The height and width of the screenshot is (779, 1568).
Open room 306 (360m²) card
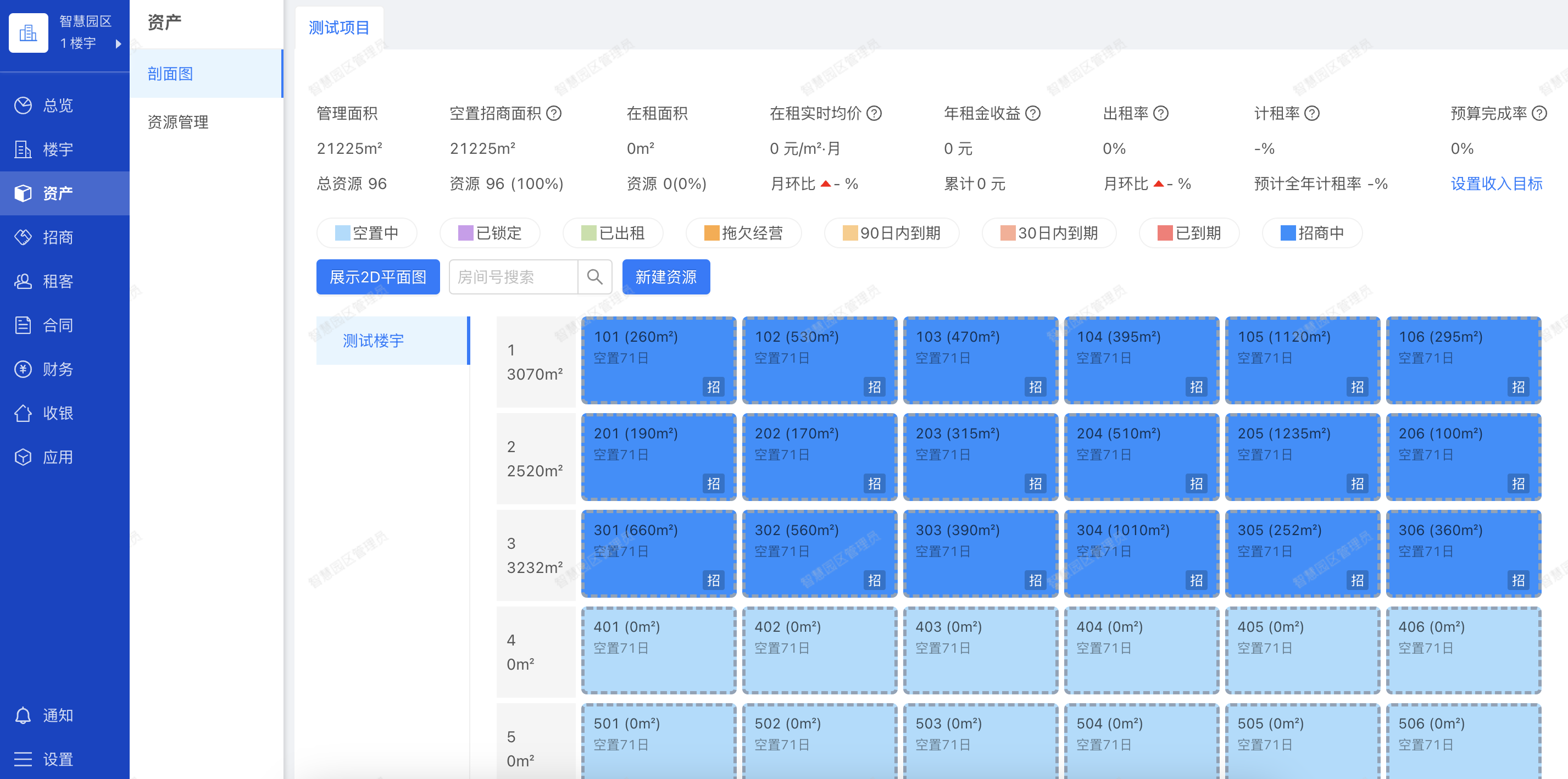pyautogui.click(x=1463, y=554)
